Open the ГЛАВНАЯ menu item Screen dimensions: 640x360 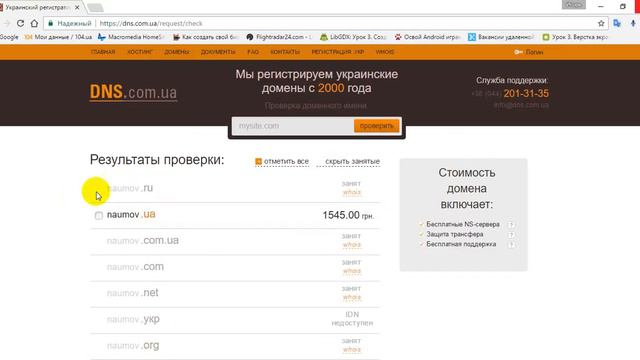coord(103,52)
